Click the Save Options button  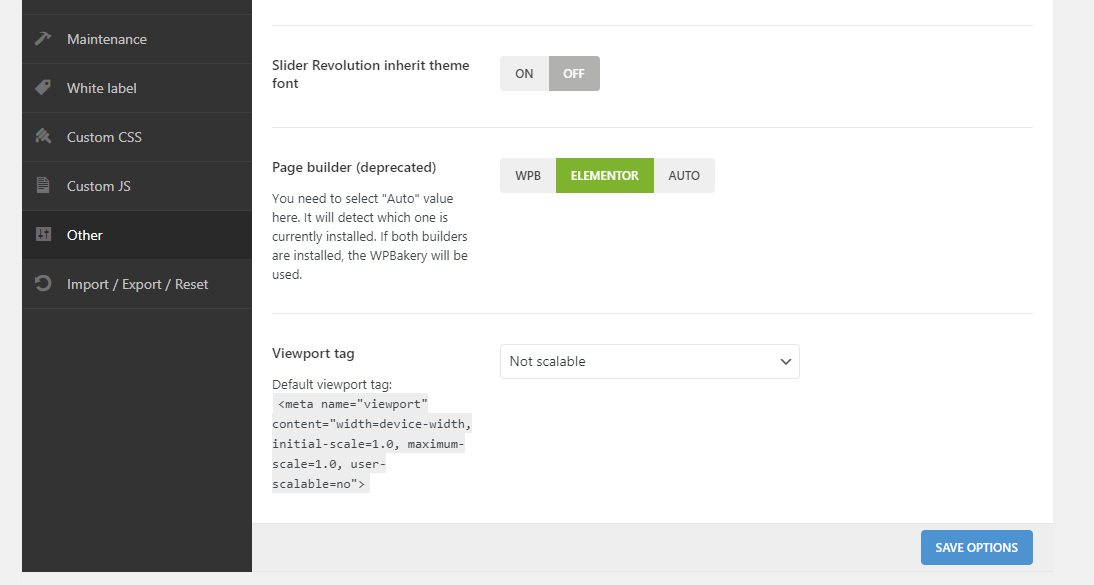tap(976, 548)
